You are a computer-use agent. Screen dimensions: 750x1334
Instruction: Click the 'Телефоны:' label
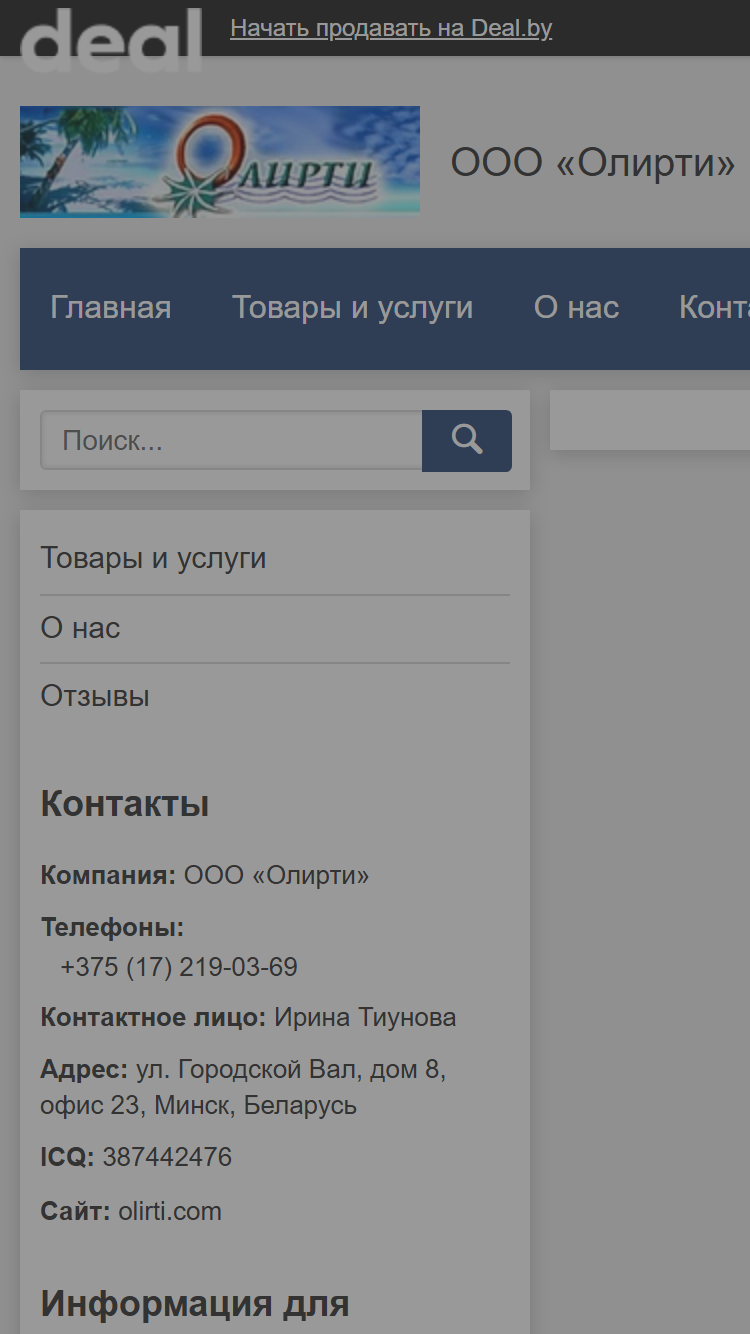(112, 928)
